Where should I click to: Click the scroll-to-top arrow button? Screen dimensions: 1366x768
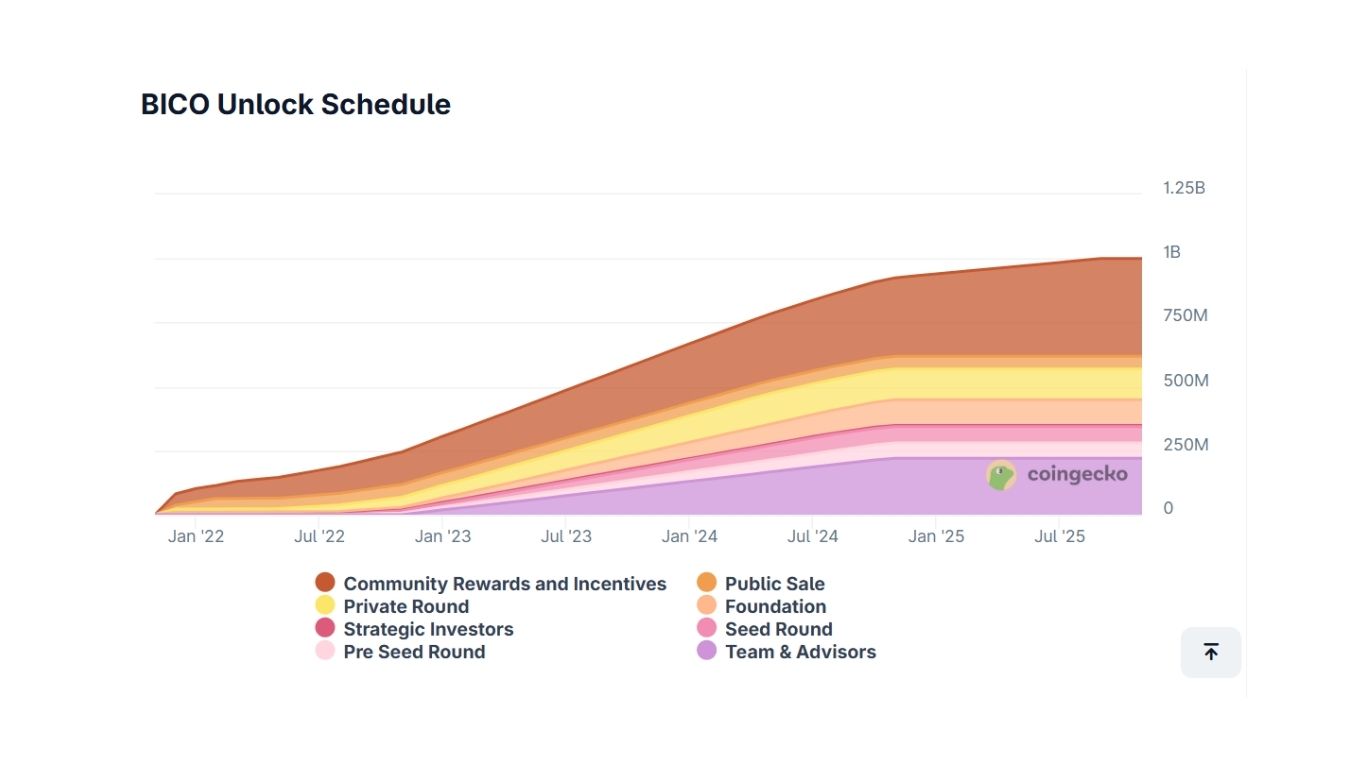click(x=1210, y=653)
